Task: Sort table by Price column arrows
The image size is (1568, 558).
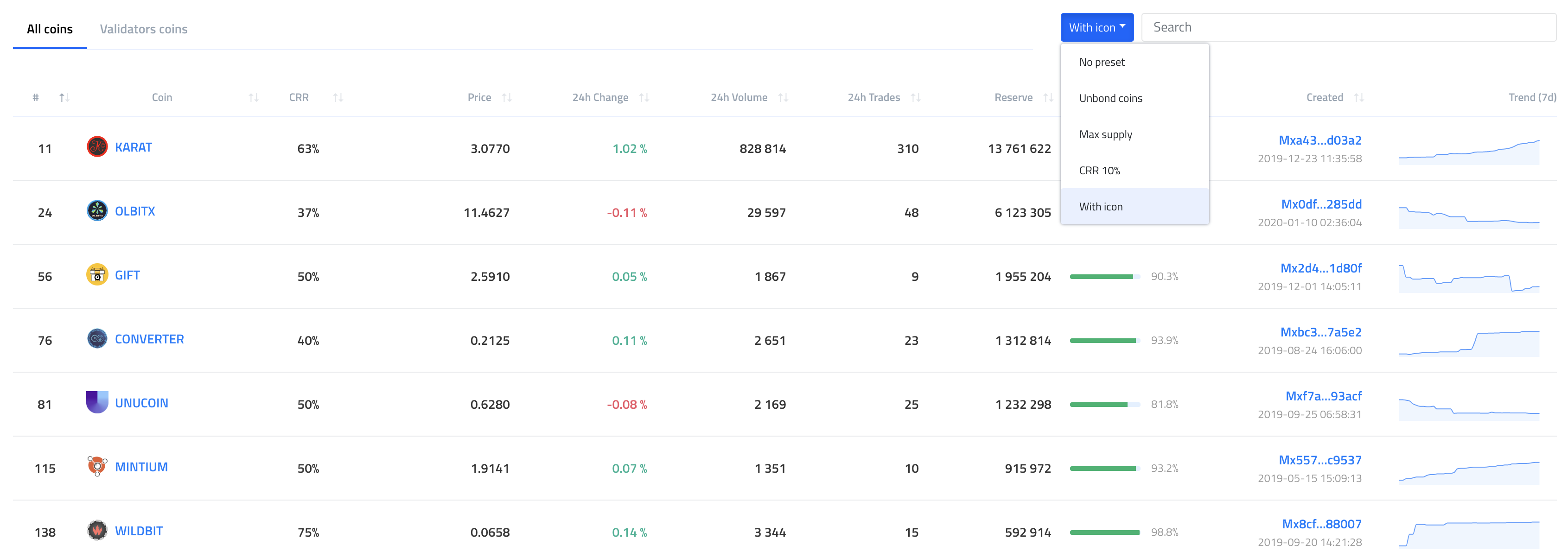Action: pyautogui.click(x=506, y=97)
